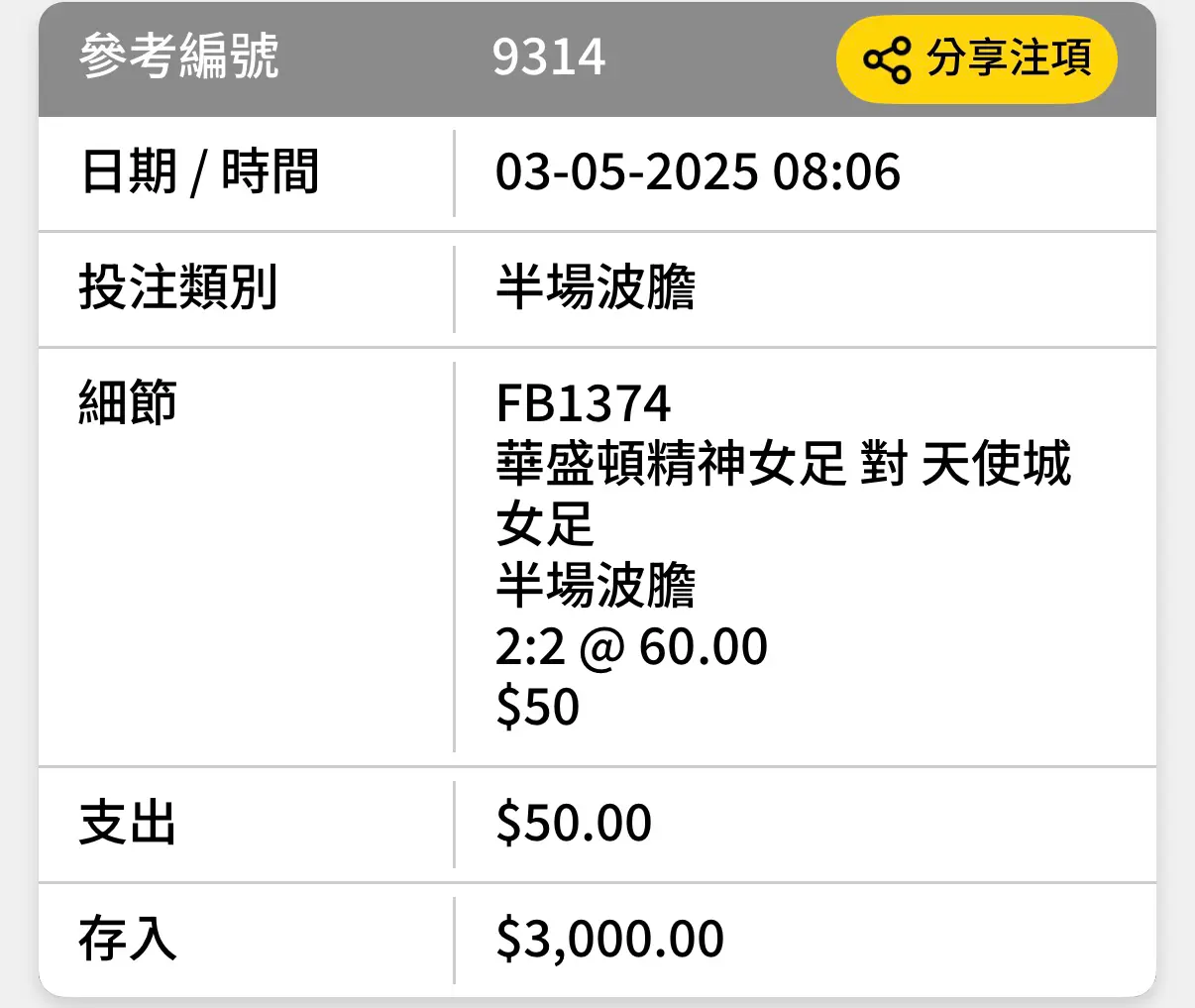Screen dimensions: 1195x1008
Task: Click the 投注類別 row label
Action: [178, 287]
